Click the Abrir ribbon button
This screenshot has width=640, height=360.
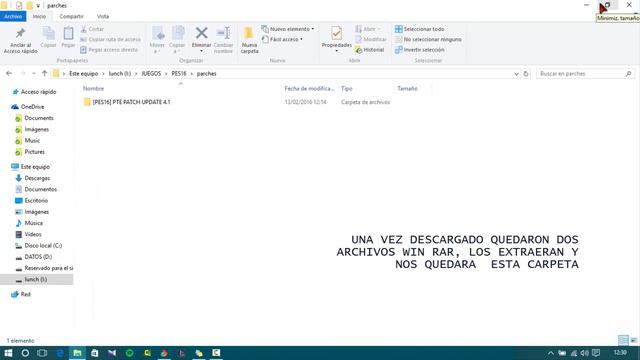pyautogui.click(x=368, y=29)
